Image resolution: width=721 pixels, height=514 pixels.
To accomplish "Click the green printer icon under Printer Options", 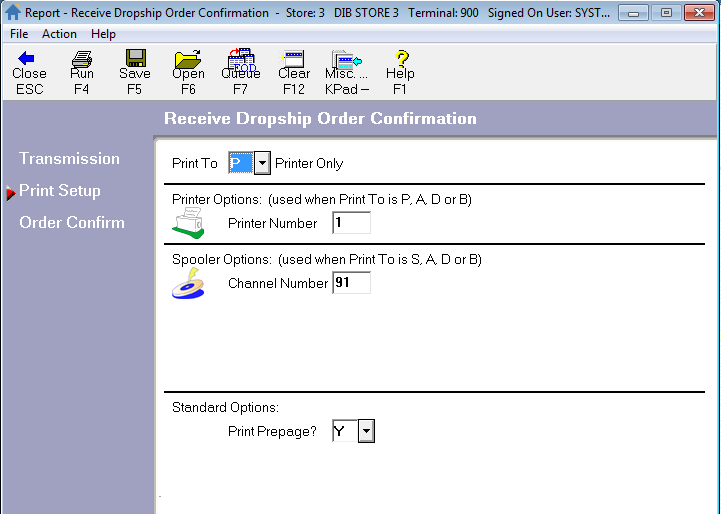I will [188, 223].
